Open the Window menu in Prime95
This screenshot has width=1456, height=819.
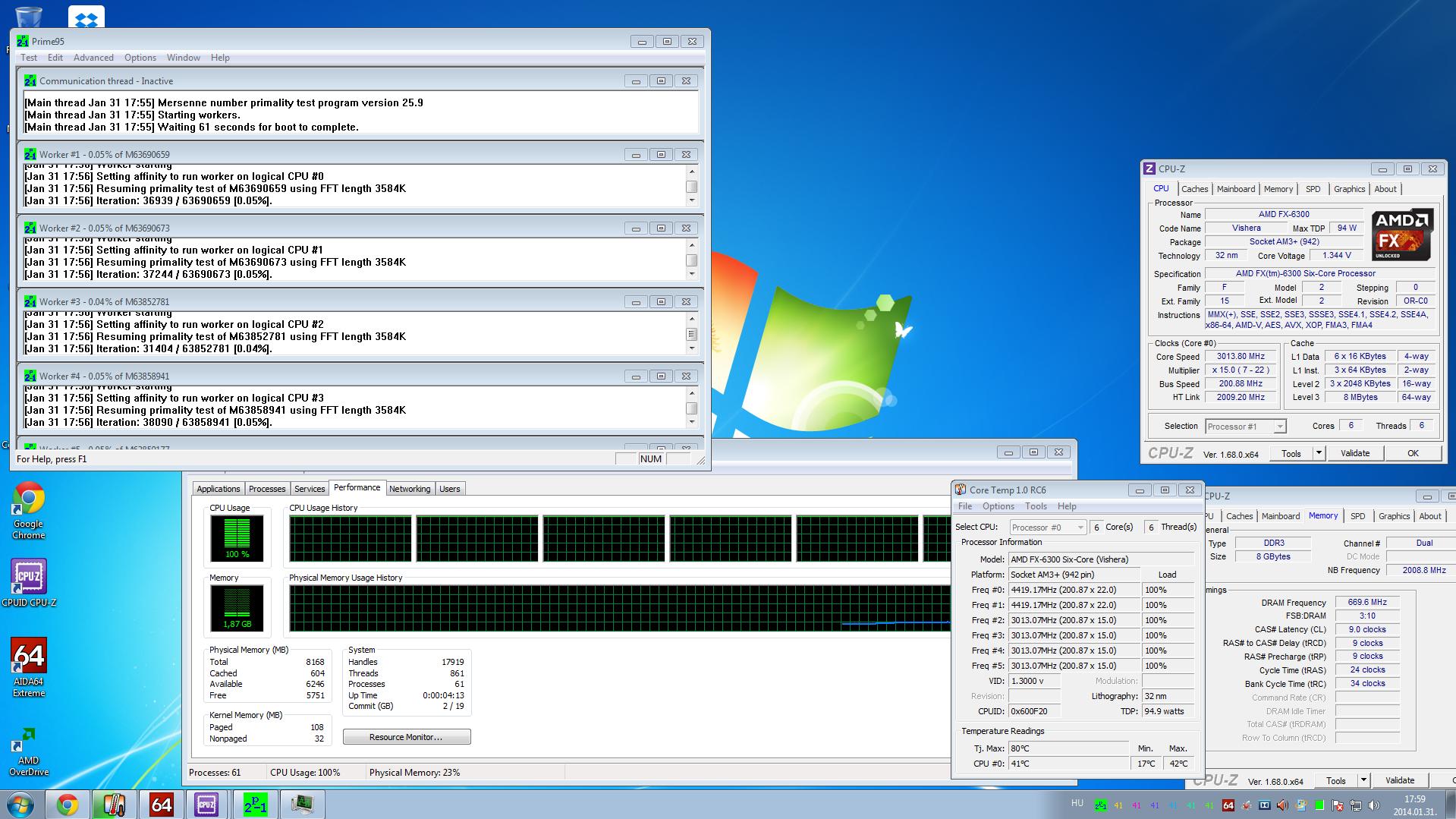click(184, 58)
